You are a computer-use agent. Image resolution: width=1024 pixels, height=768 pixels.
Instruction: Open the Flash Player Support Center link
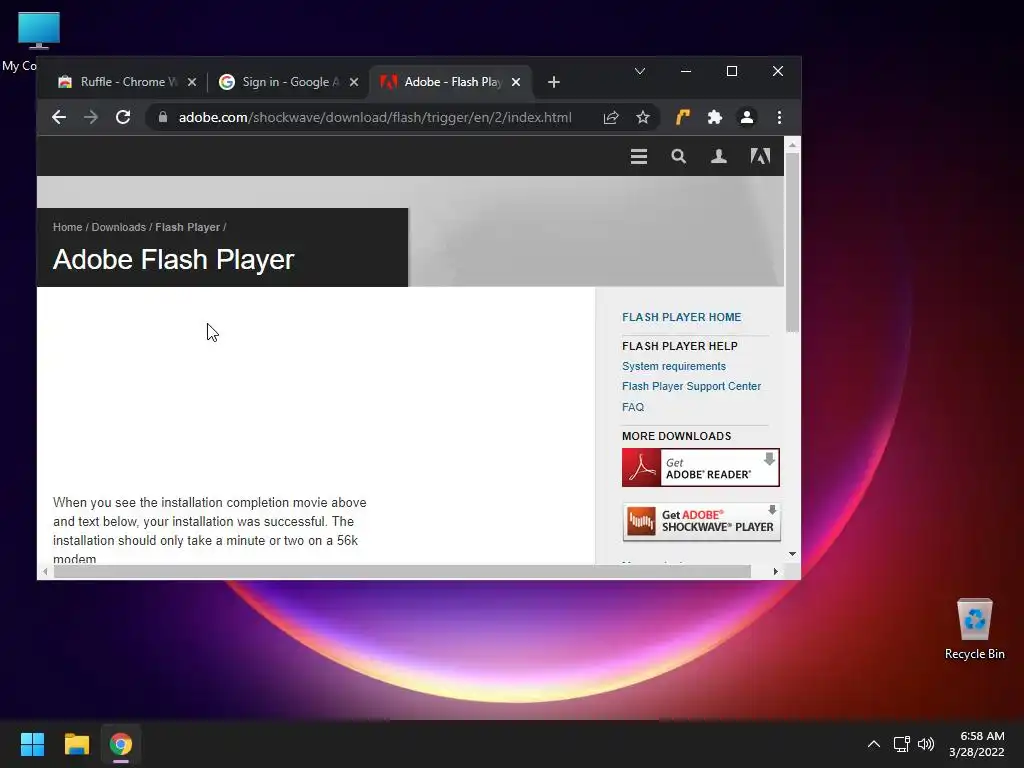[x=691, y=387]
